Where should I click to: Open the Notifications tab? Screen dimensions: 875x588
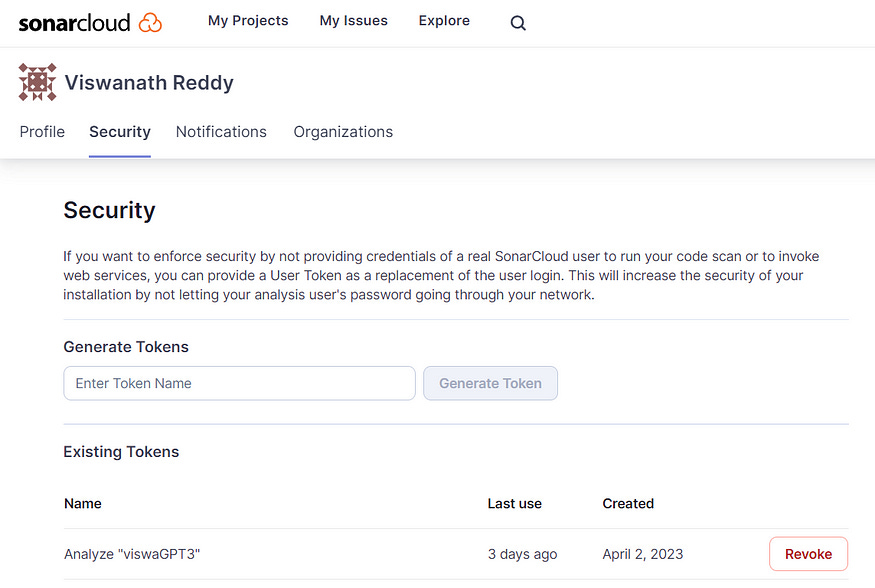(x=221, y=132)
